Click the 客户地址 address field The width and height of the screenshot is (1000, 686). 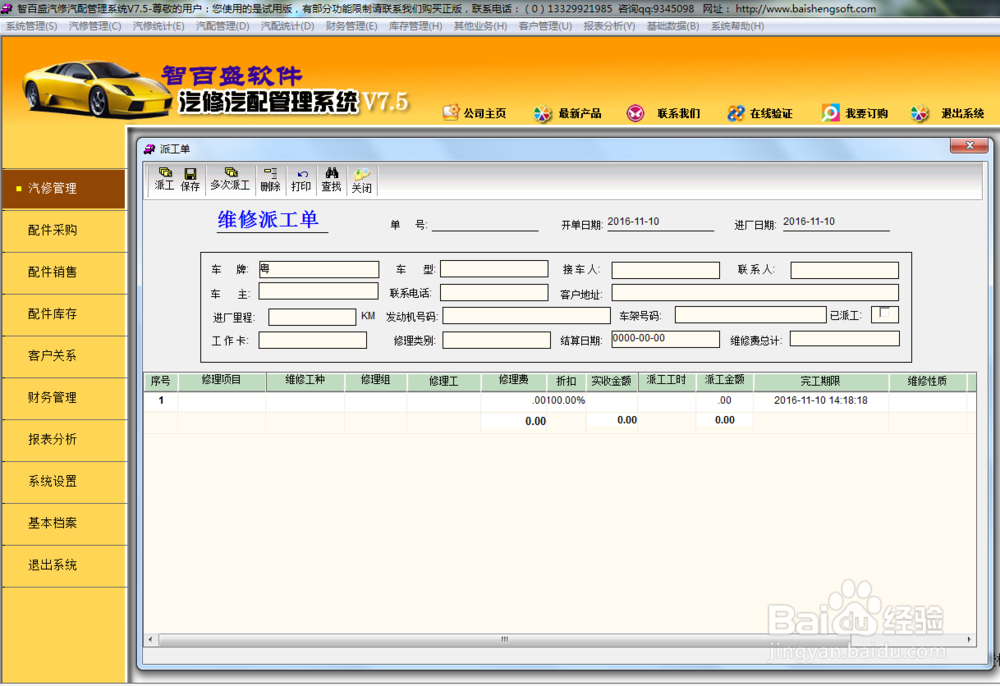(x=755, y=293)
